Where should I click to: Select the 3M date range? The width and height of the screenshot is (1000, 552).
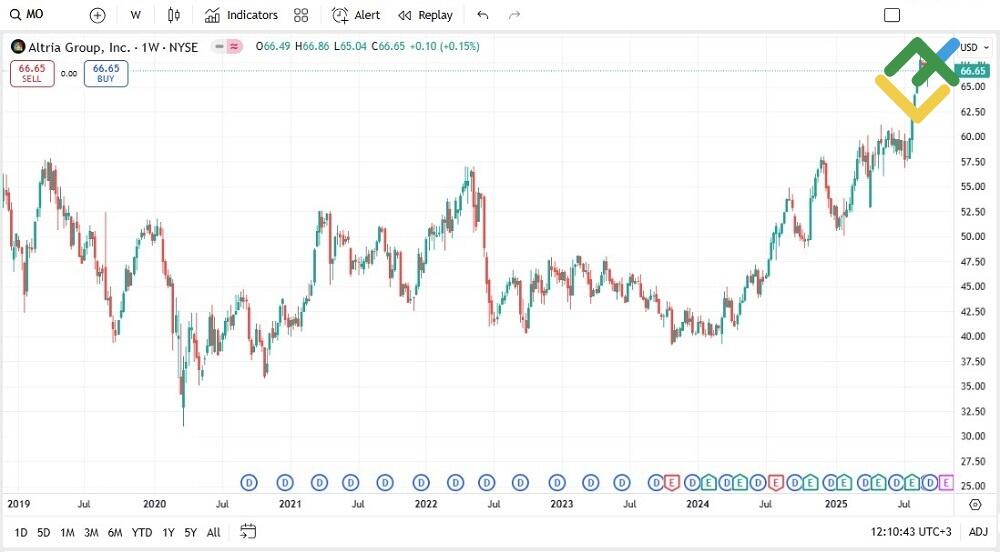pyautogui.click(x=91, y=532)
